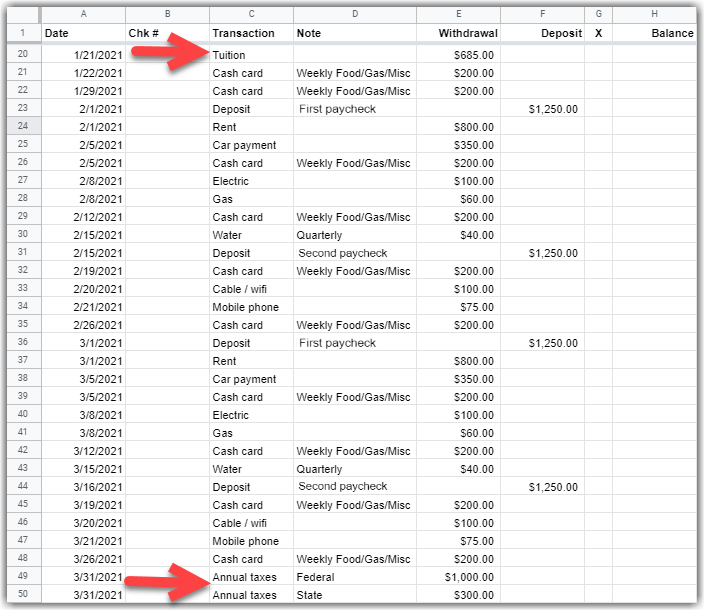Select Weekly Food/Gas/Misc note in row 21
The image size is (705, 611).
click(355, 73)
